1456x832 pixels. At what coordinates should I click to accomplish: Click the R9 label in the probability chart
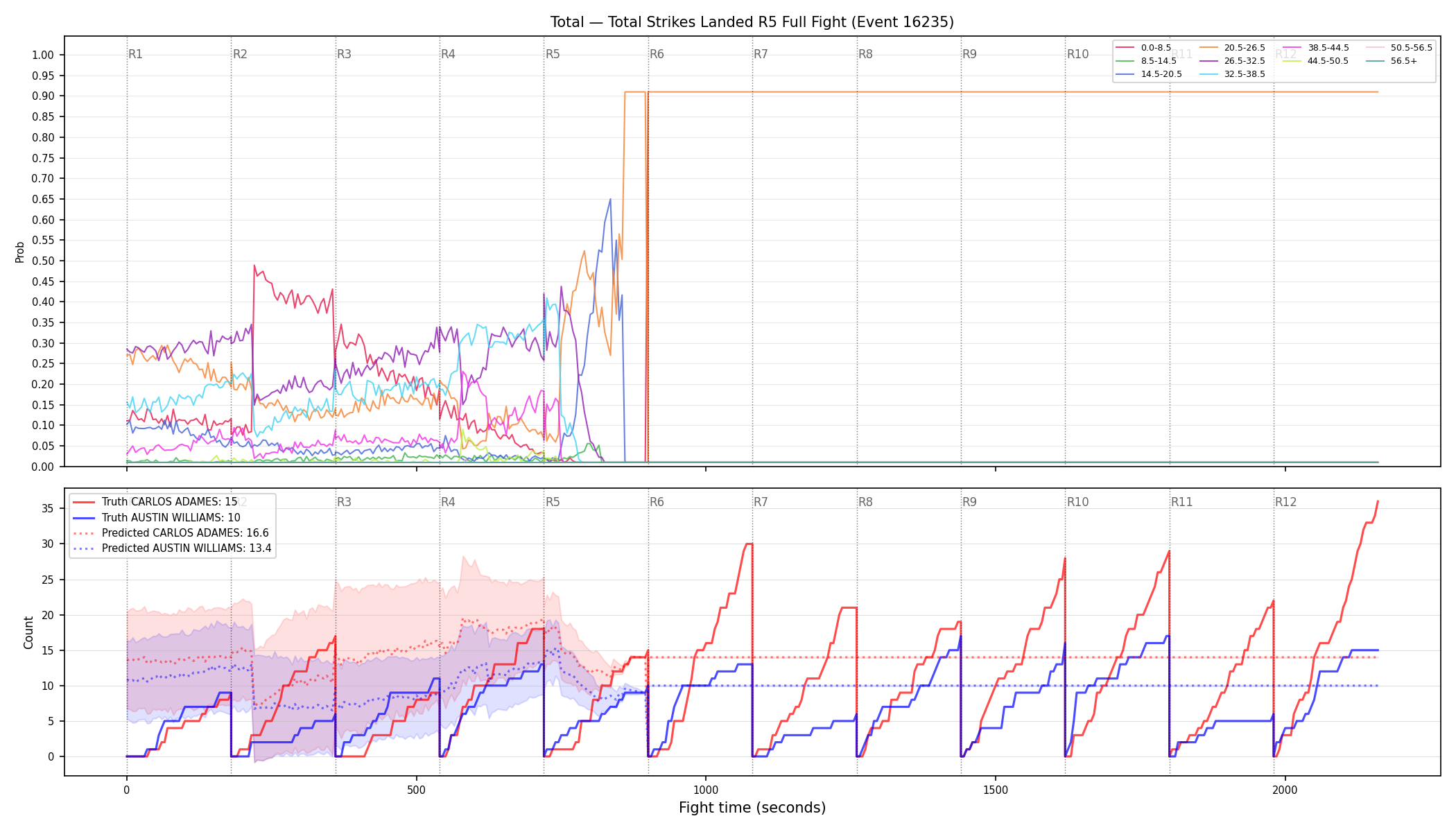(969, 54)
